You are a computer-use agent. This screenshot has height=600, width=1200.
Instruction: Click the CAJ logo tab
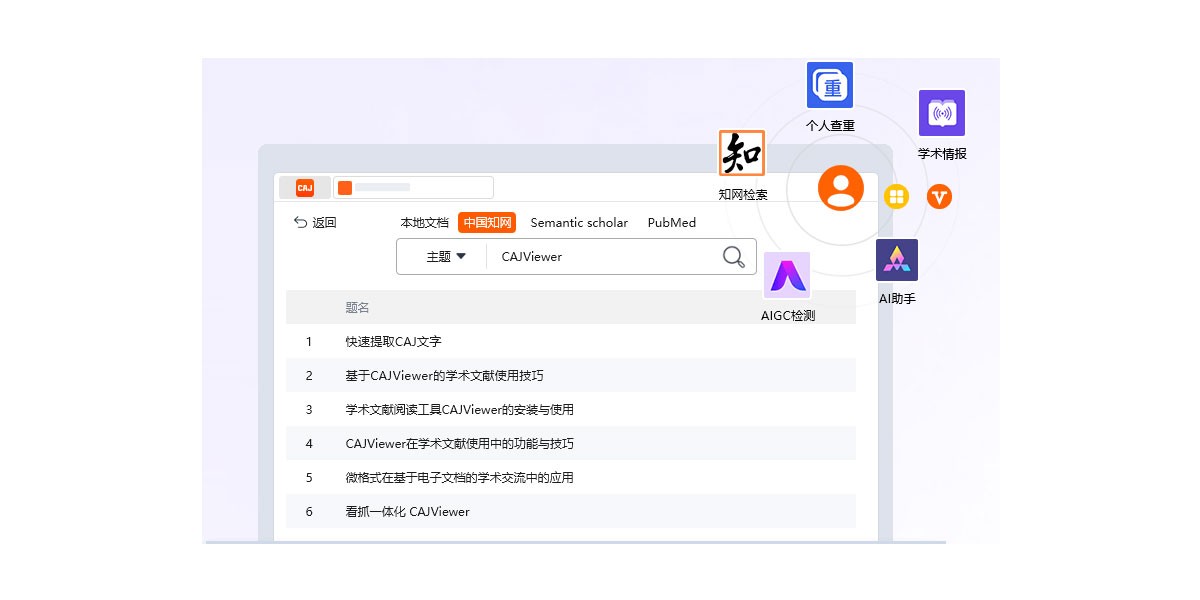(x=305, y=187)
